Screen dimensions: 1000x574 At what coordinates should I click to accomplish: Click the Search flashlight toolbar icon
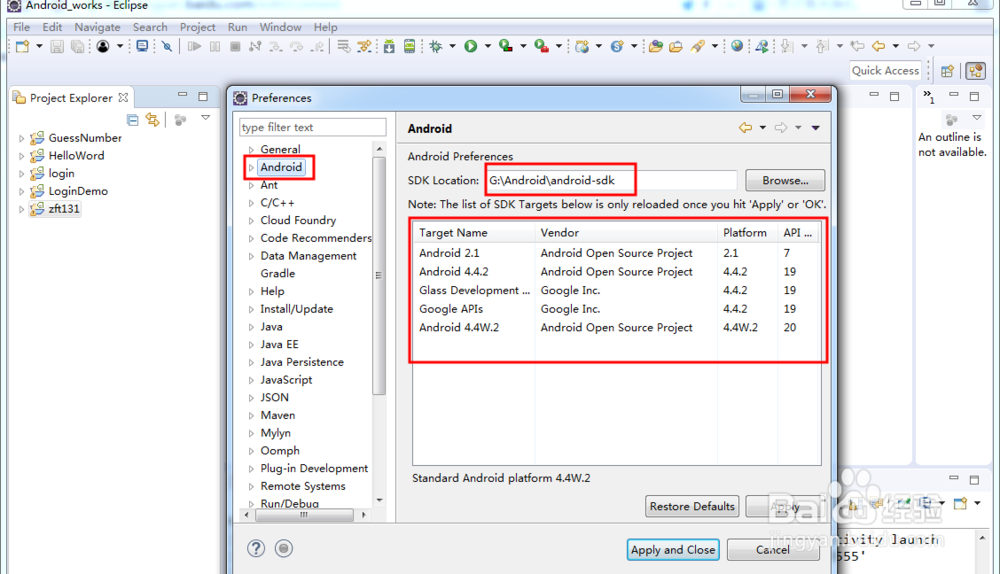pyautogui.click(x=698, y=46)
